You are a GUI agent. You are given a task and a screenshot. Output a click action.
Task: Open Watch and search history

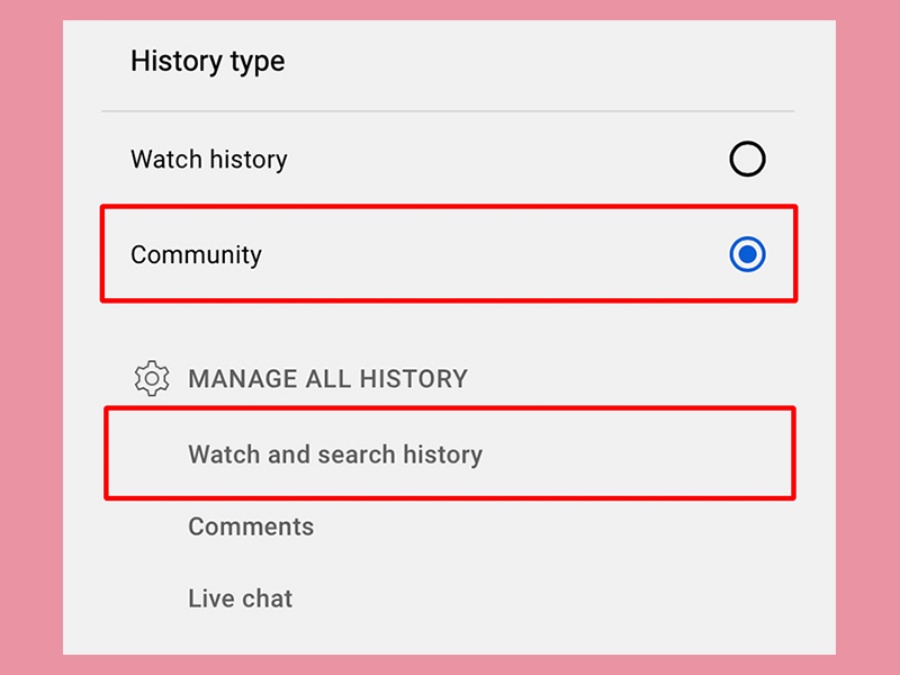335,455
